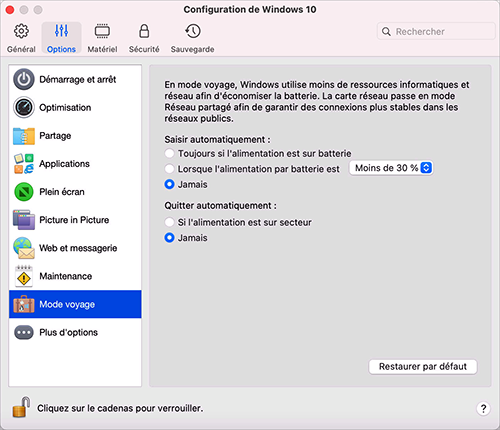Click into the Rechercher search field

click(x=436, y=32)
